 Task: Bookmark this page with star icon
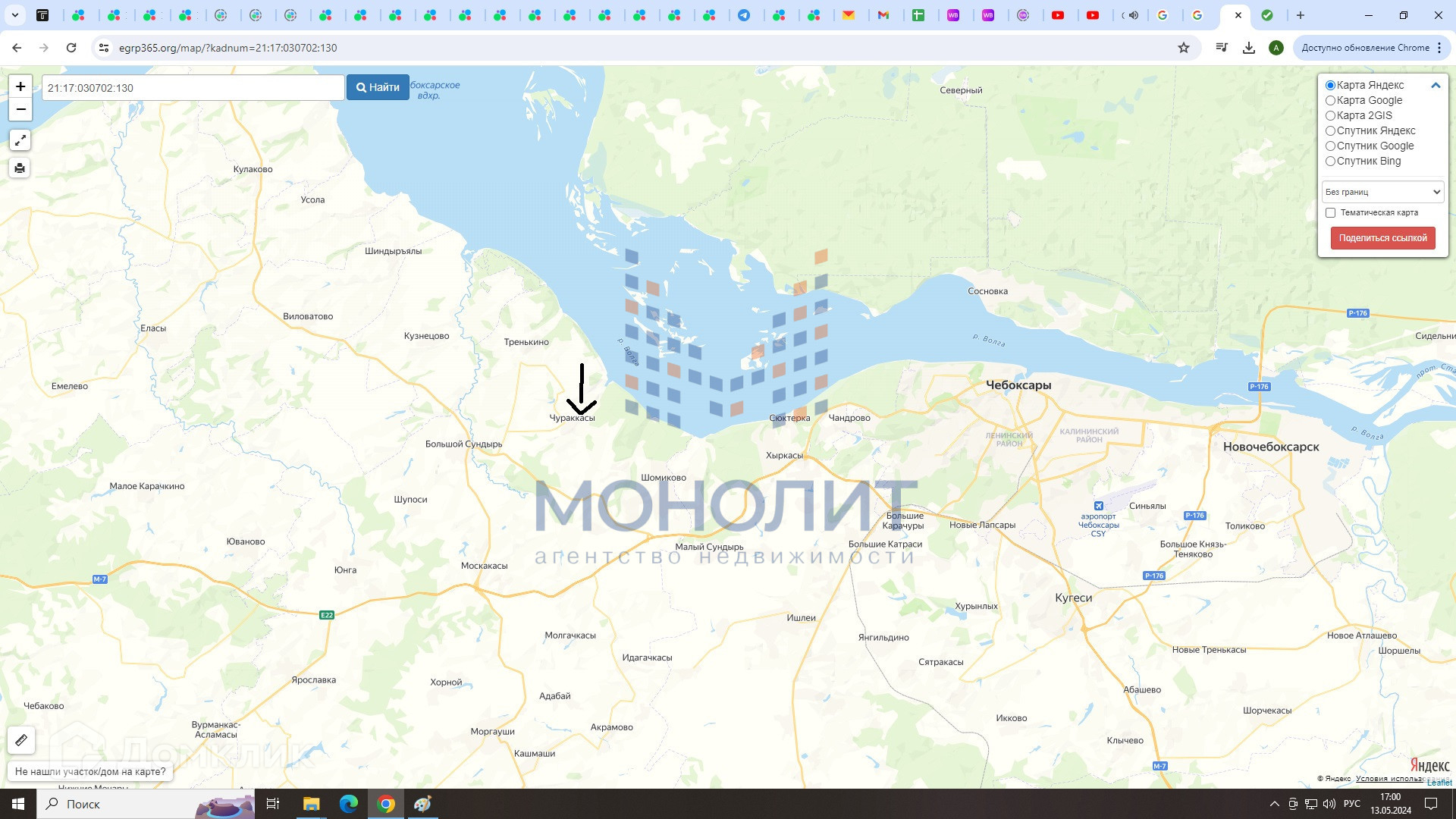click(x=1183, y=48)
